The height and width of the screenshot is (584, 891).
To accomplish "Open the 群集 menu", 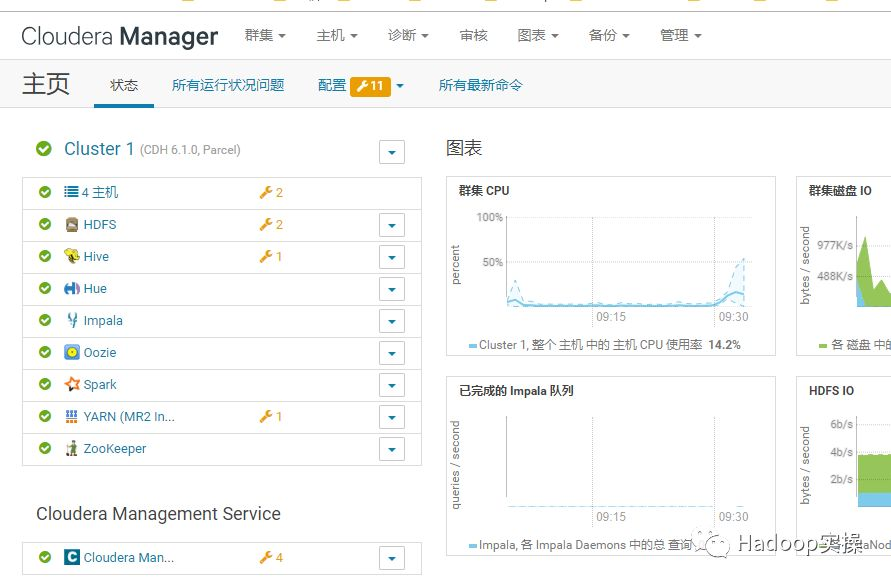I will coord(265,35).
